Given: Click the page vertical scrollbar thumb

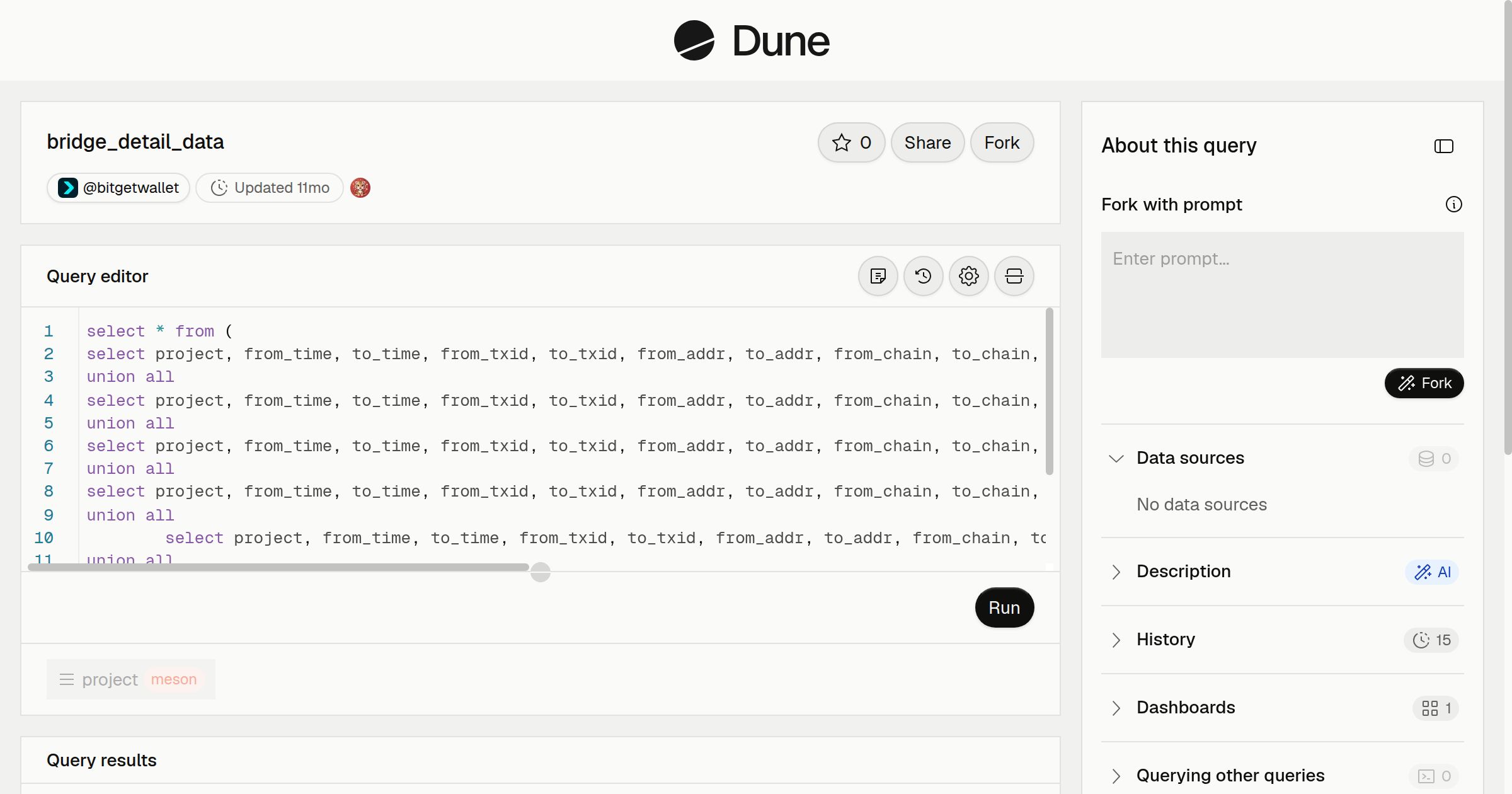Looking at the screenshot, I should [1508, 227].
